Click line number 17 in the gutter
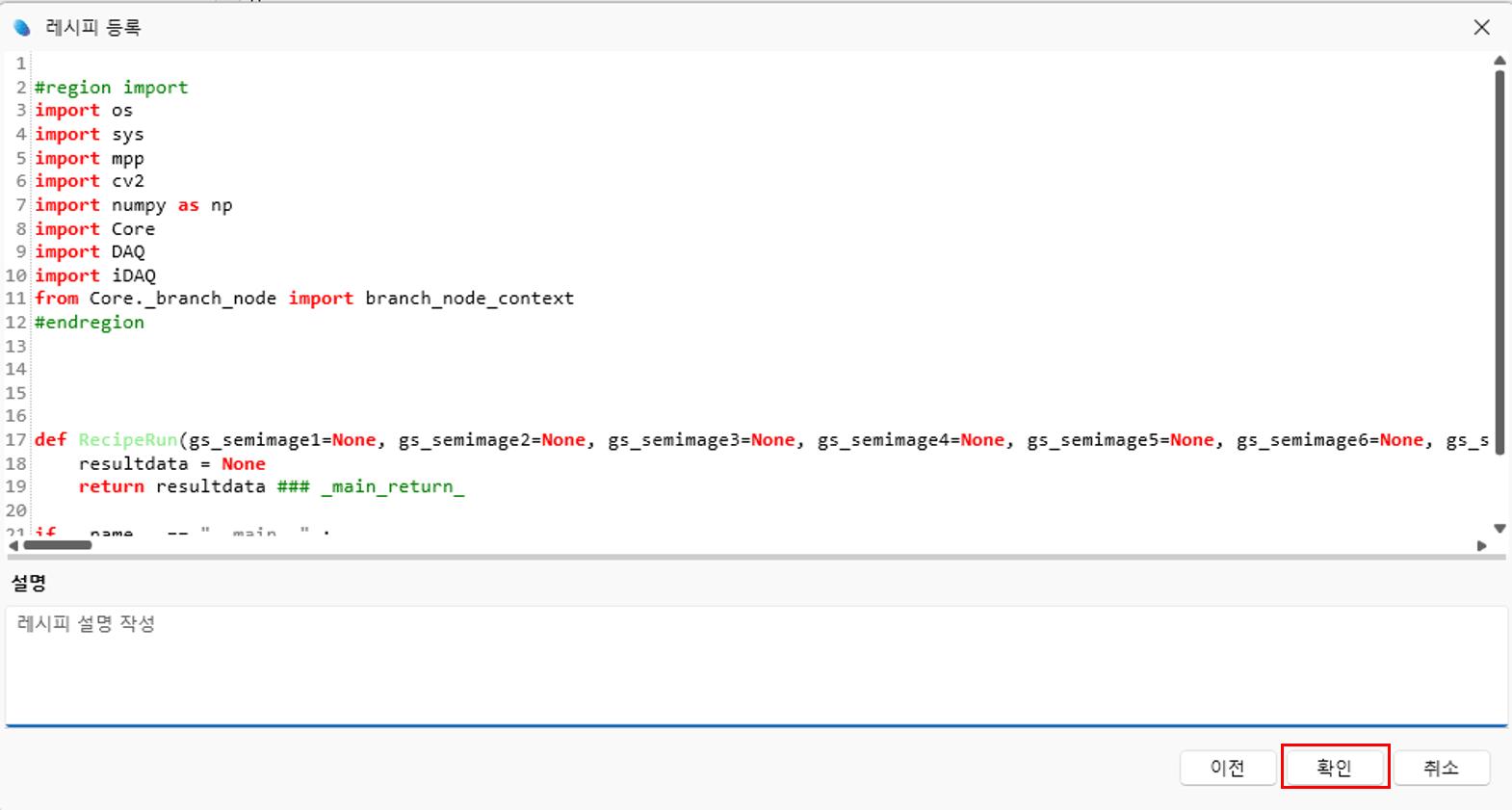The width and height of the screenshot is (1512, 810). click(x=16, y=440)
